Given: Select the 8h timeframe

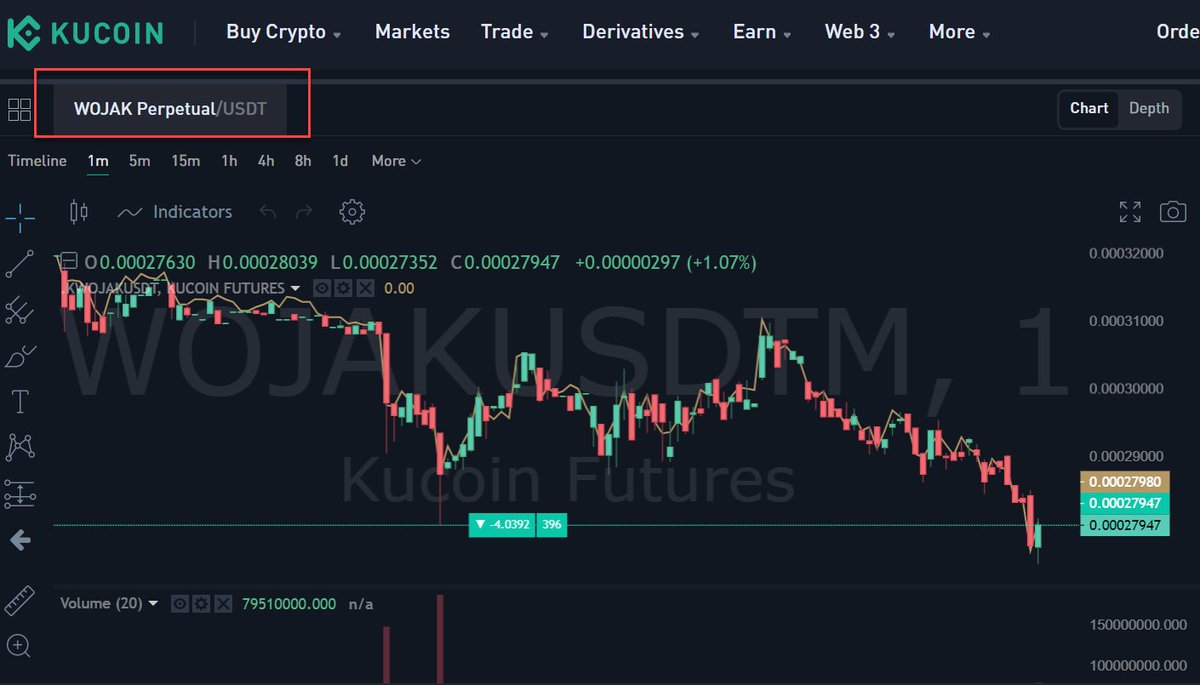Looking at the screenshot, I should click(x=302, y=161).
